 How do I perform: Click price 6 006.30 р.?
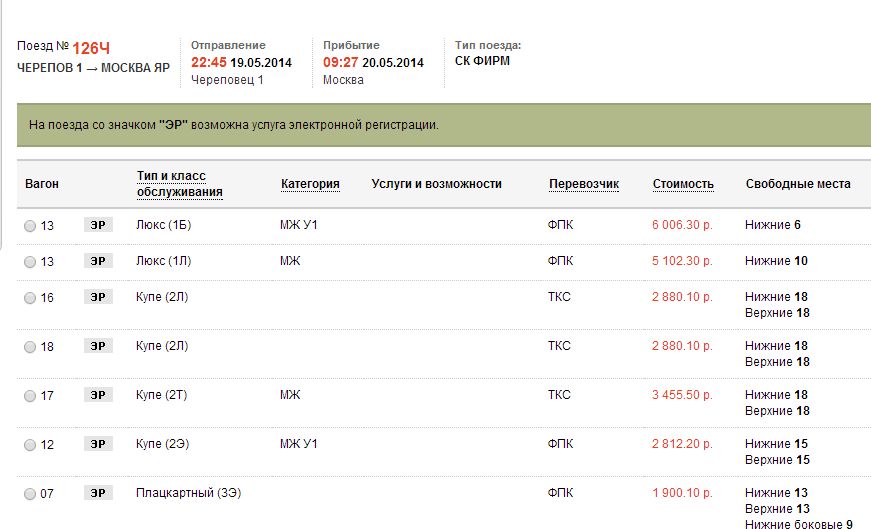(682, 226)
